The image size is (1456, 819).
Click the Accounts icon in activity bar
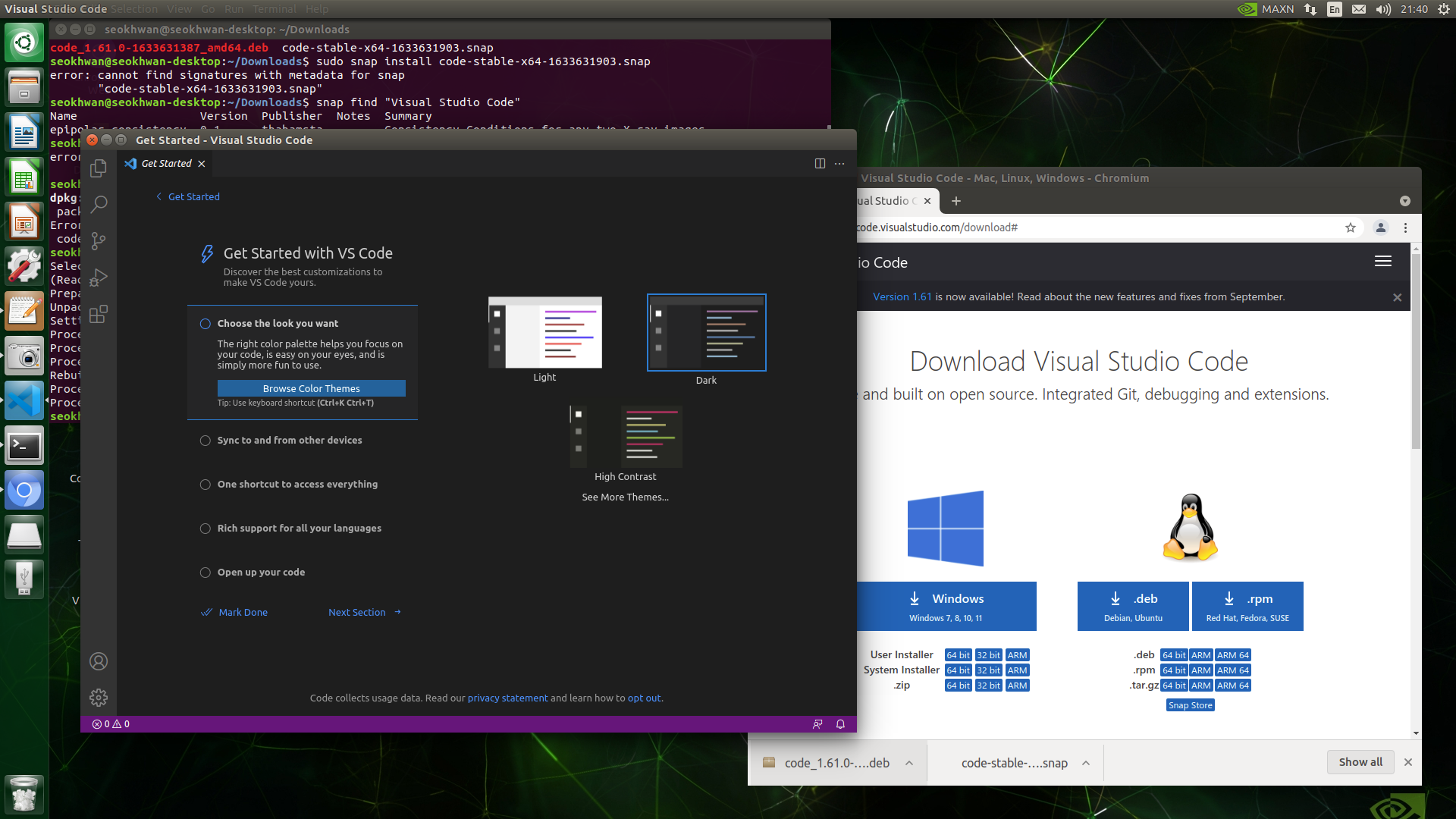click(99, 661)
